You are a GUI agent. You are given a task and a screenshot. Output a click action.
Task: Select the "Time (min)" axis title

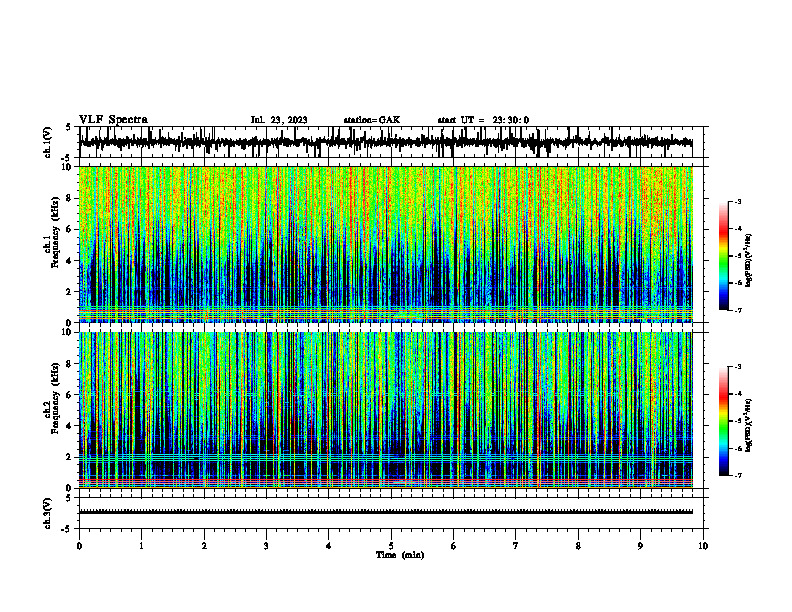coord(400,555)
